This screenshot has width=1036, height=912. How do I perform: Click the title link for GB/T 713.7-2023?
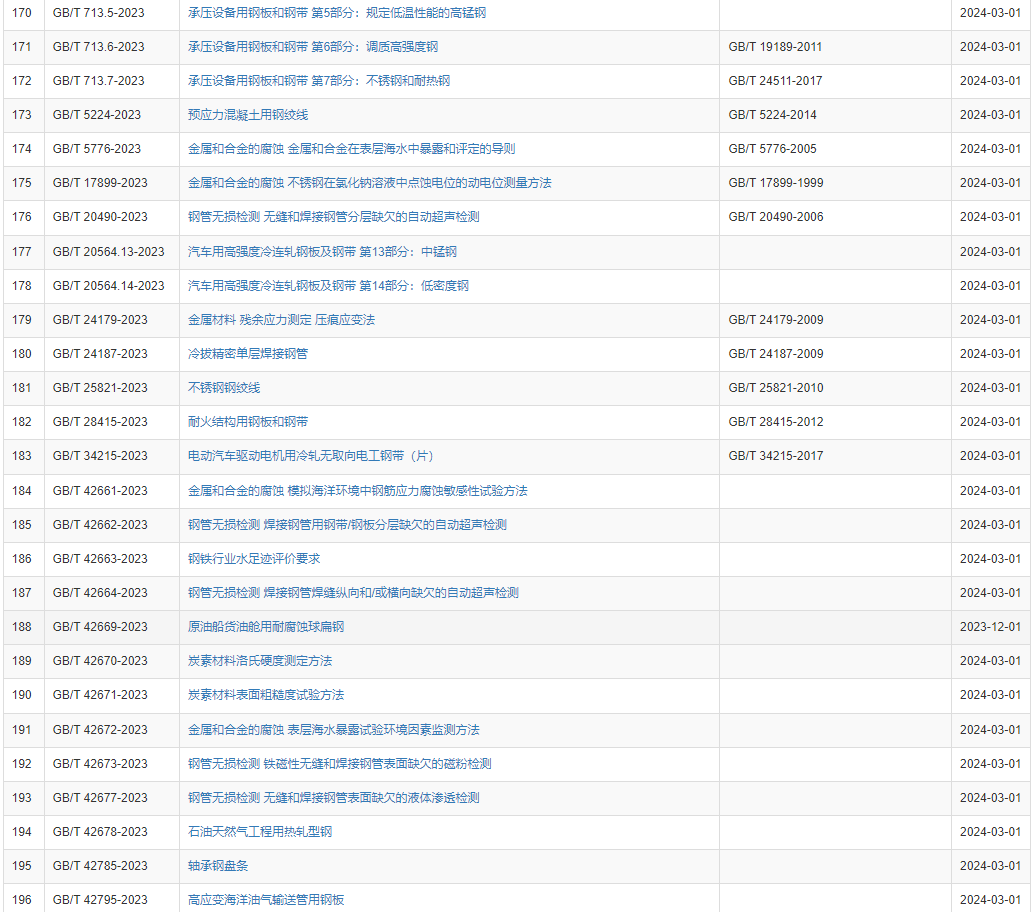pyautogui.click(x=318, y=81)
